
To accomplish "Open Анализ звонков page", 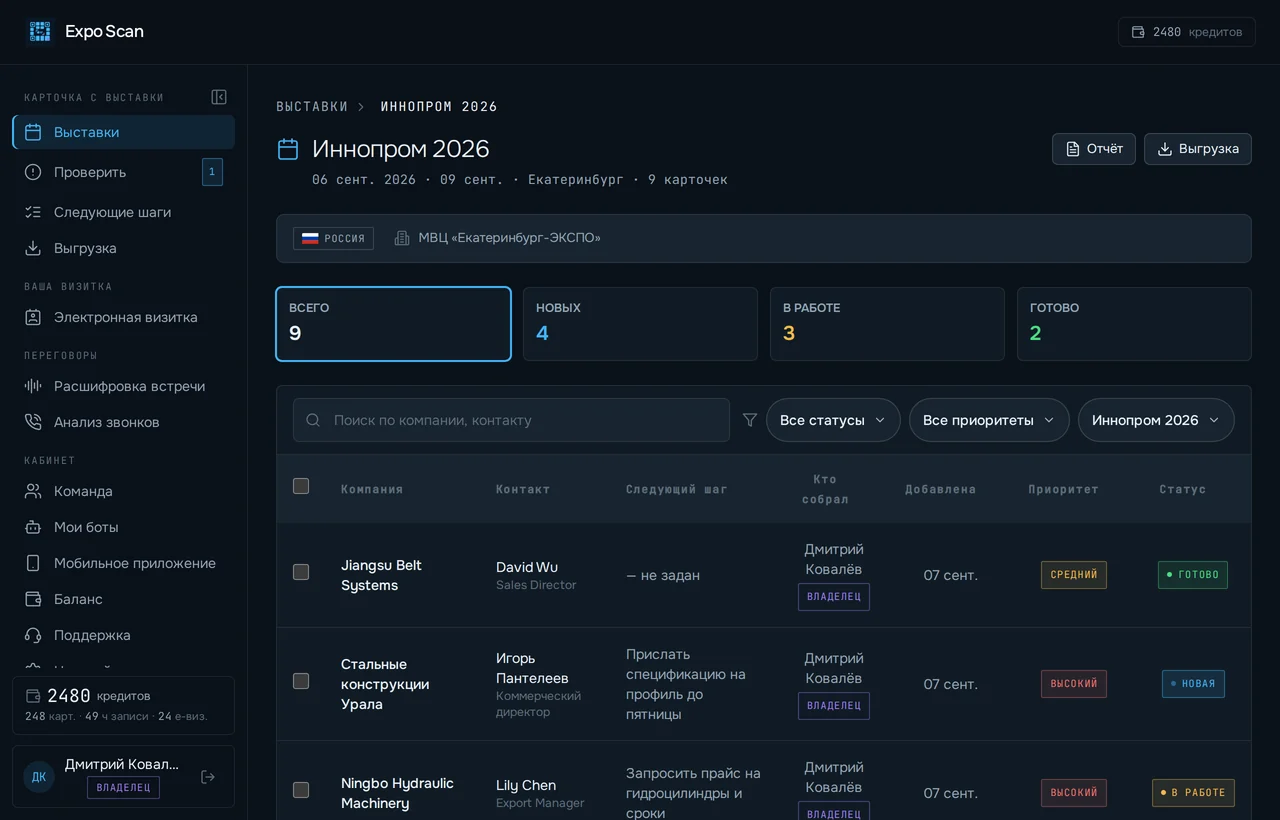I will (124, 422).
